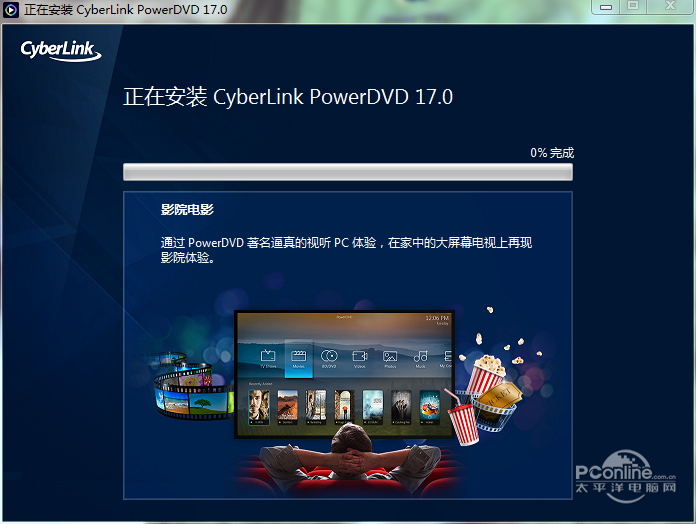Image resolution: width=696 pixels, height=524 pixels.
Task: Select the highlighted Movies icon in the preview
Action: point(299,359)
